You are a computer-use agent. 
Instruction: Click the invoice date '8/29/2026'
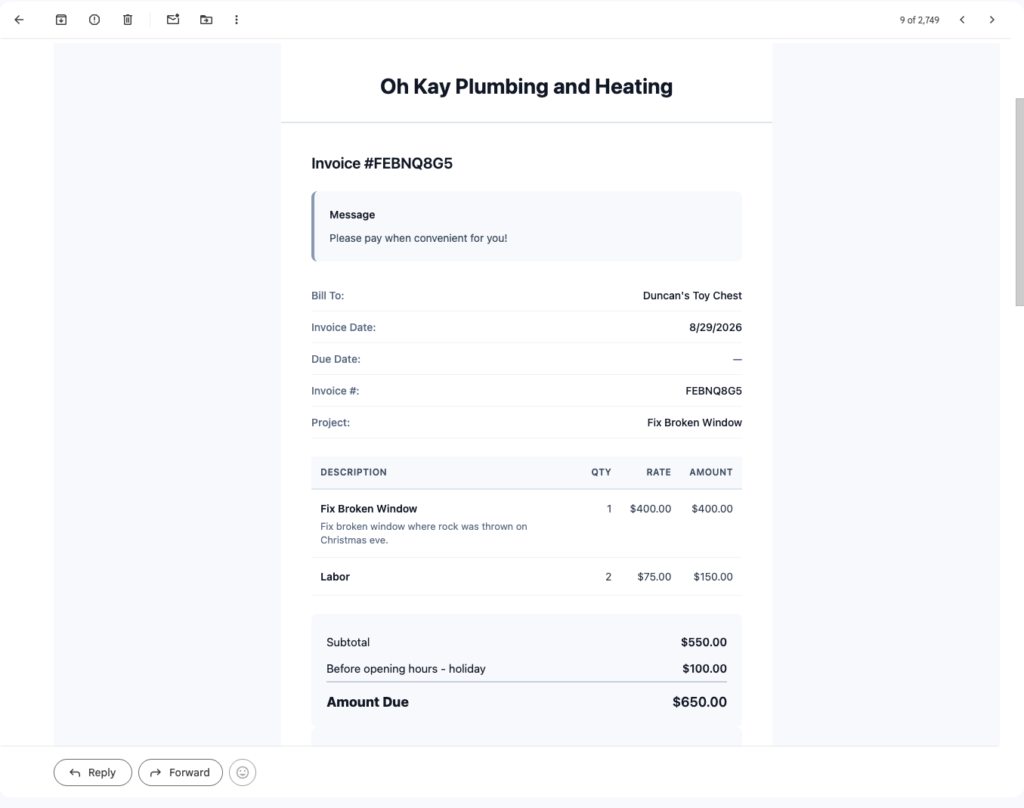[x=715, y=327]
